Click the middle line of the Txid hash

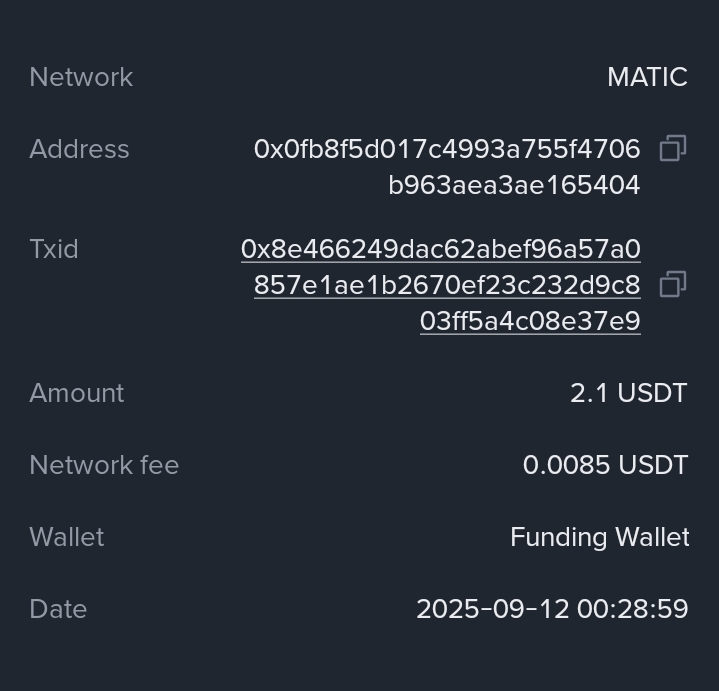pyautogui.click(x=447, y=285)
